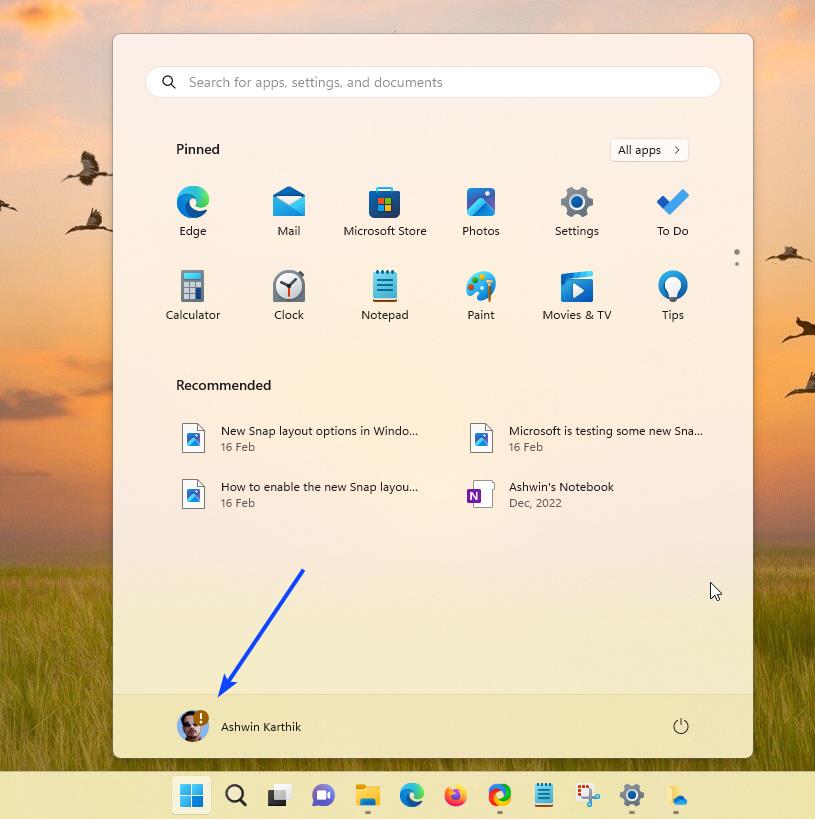This screenshot has height=819, width=815.
Task: Open the Photos app
Action: tap(481, 210)
